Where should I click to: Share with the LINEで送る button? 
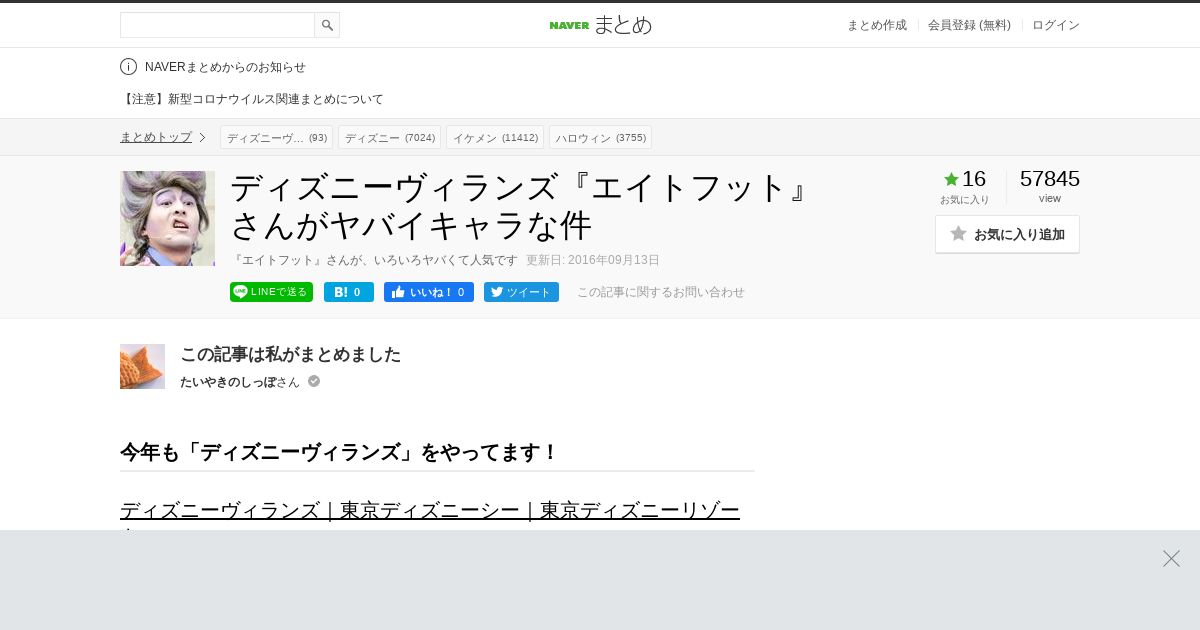tap(271, 292)
